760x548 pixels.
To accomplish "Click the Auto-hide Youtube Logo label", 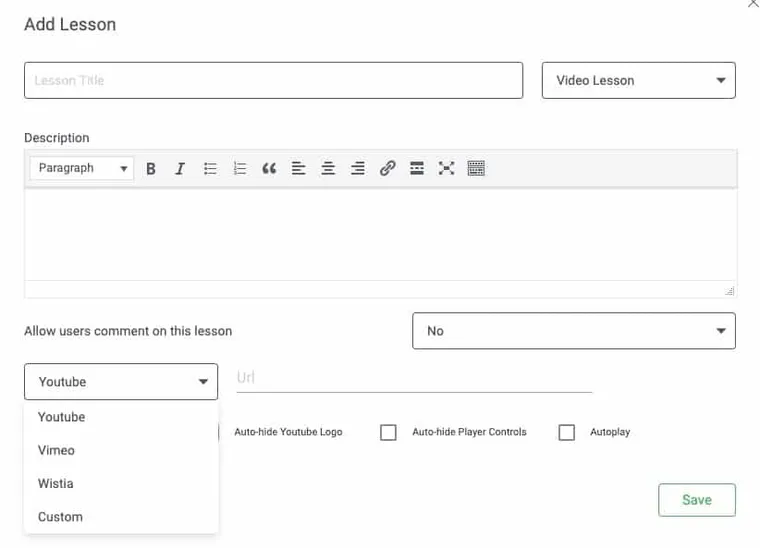I will tap(288, 432).
